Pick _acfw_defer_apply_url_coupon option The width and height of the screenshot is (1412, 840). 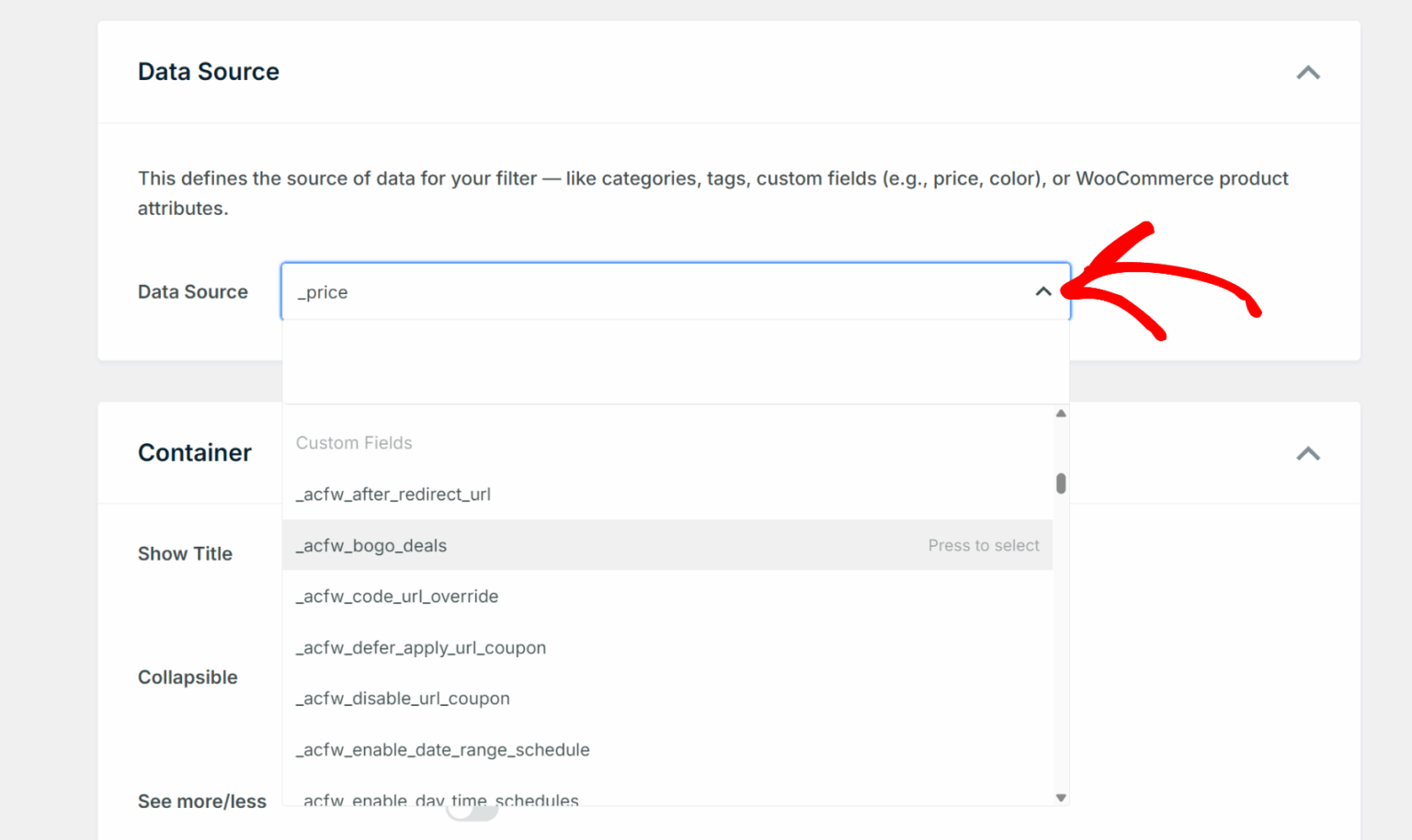click(x=667, y=648)
